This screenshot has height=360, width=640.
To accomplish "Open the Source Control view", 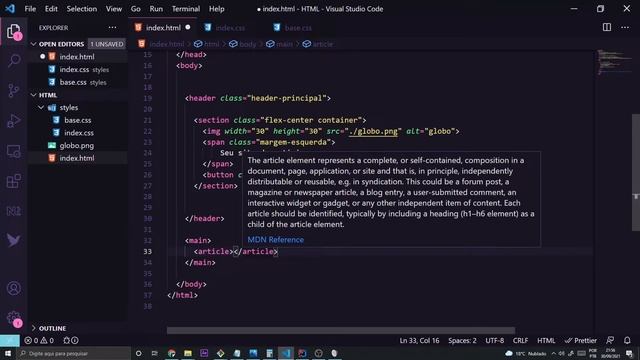I will click(x=13, y=90).
